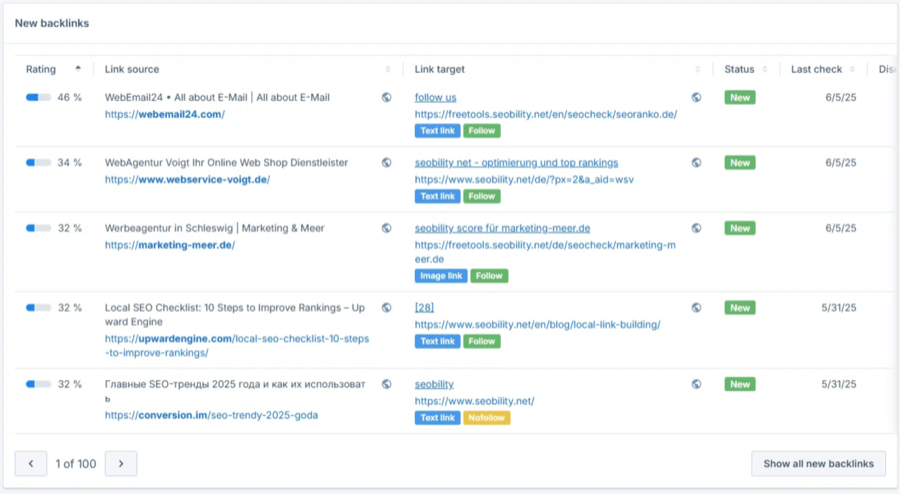The image size is (900, 494).
Task: Open https://www.webservice-voigt.de/ source link
Action: 187,180
